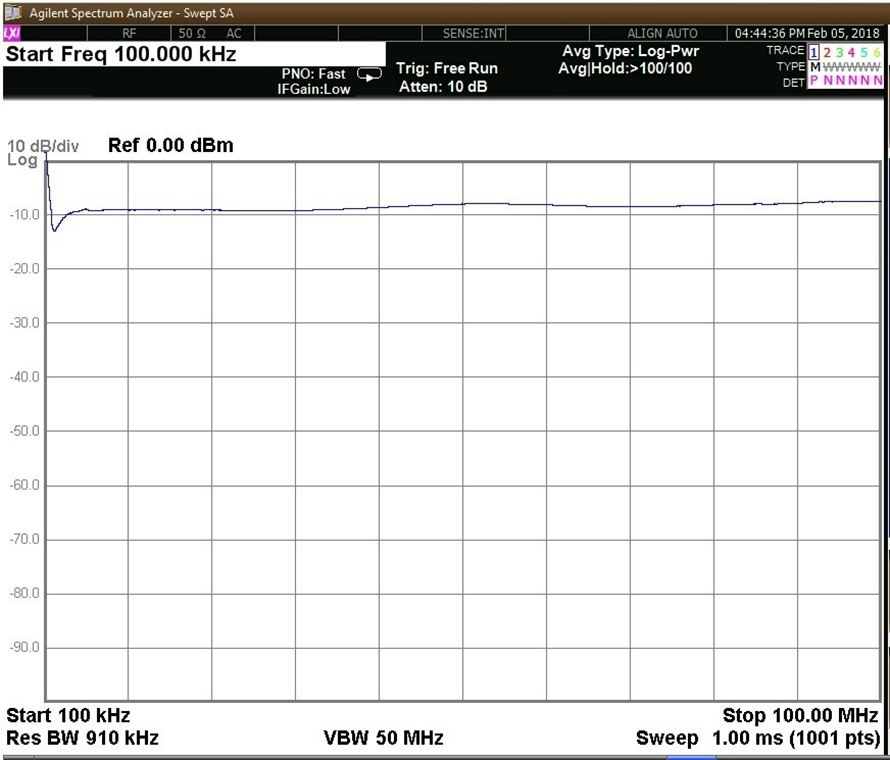Screen dimensions: 890x760
Task: Toggle ALIGN AUTO alignment status
Action: pos(662,33)
